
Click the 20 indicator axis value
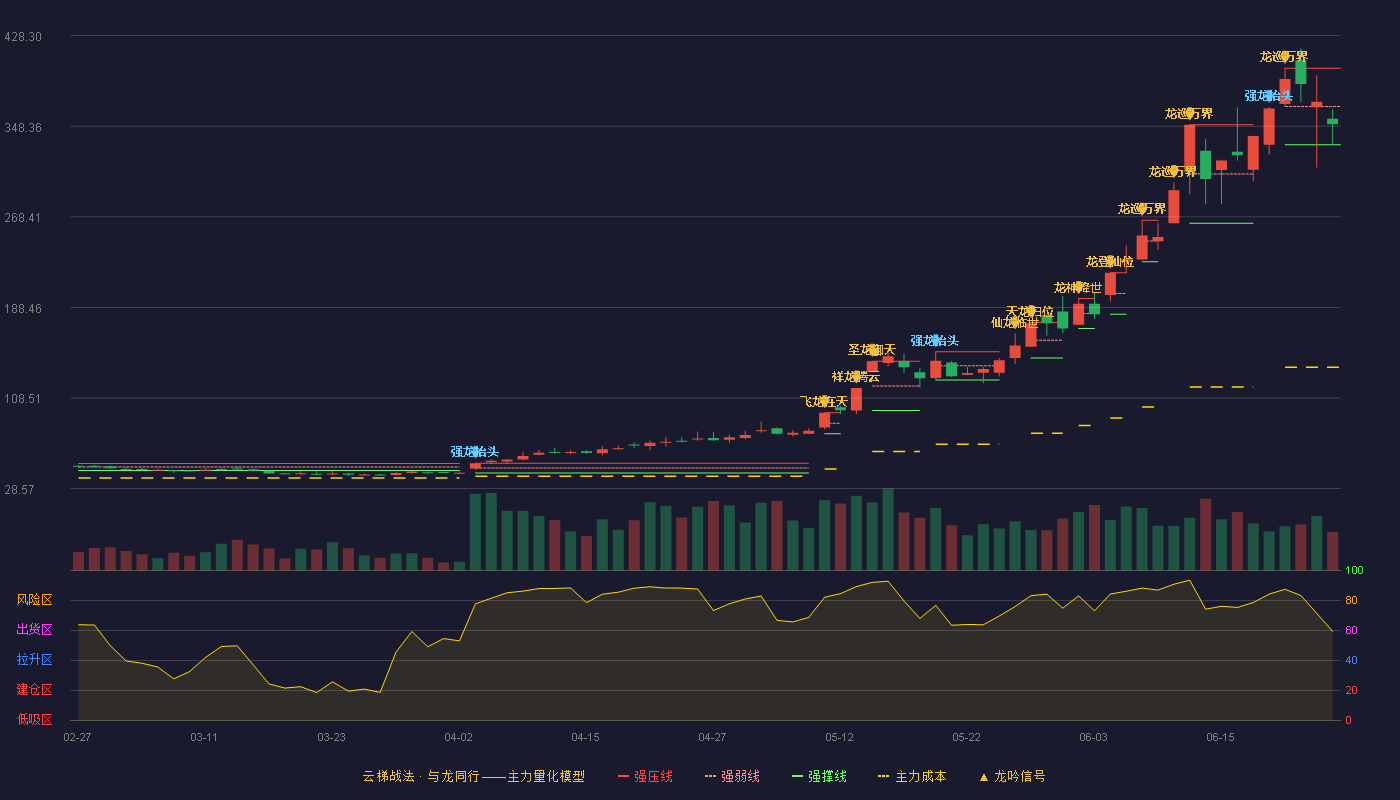1350,690
